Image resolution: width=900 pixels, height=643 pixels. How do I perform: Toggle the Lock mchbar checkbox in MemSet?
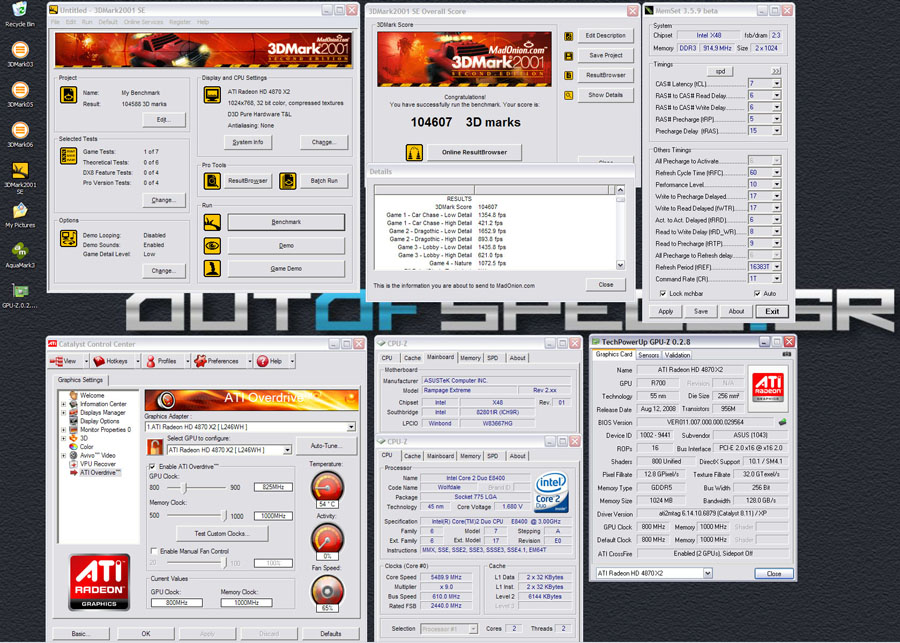663,293
